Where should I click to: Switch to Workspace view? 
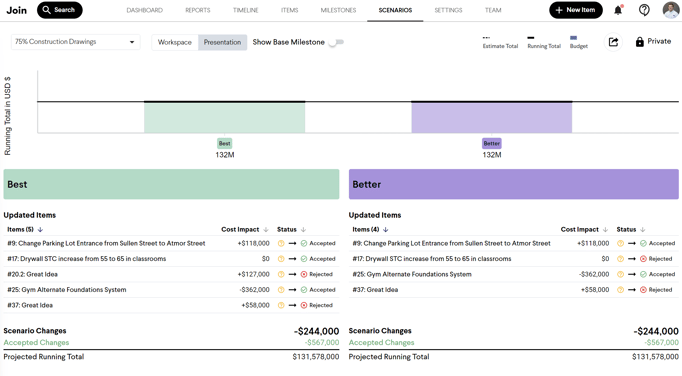175,42
